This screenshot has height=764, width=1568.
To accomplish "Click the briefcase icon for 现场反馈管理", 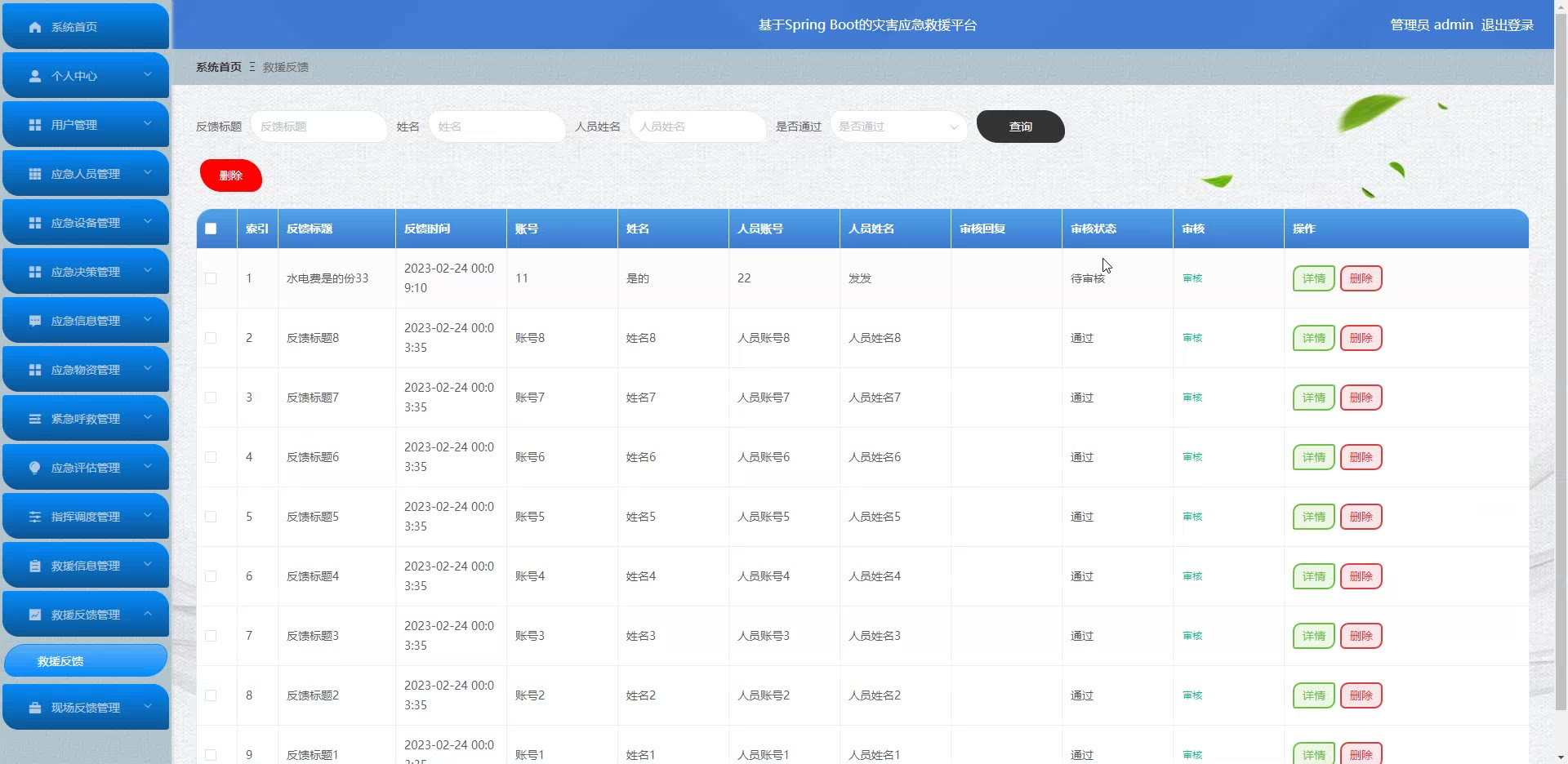I will click(35, 708).
